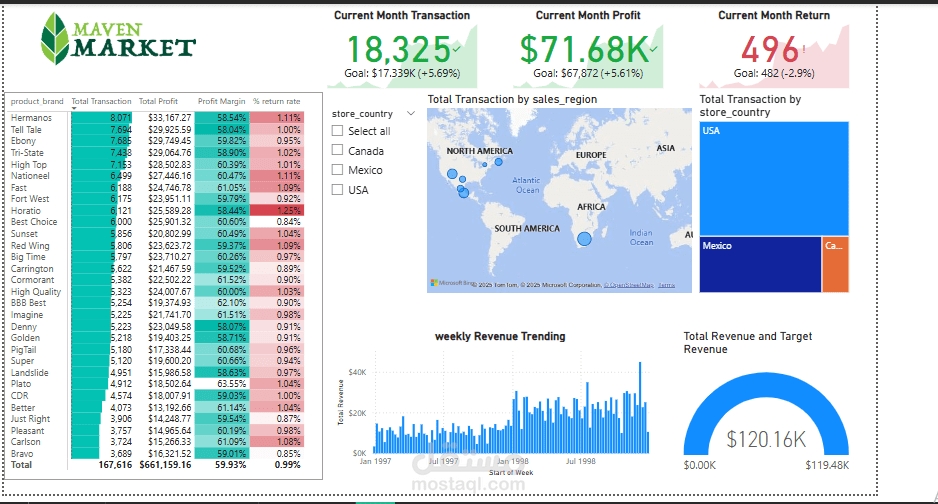938x504 pixels.
Task: Select the USA block in treemap
Action: pos(773,179)
